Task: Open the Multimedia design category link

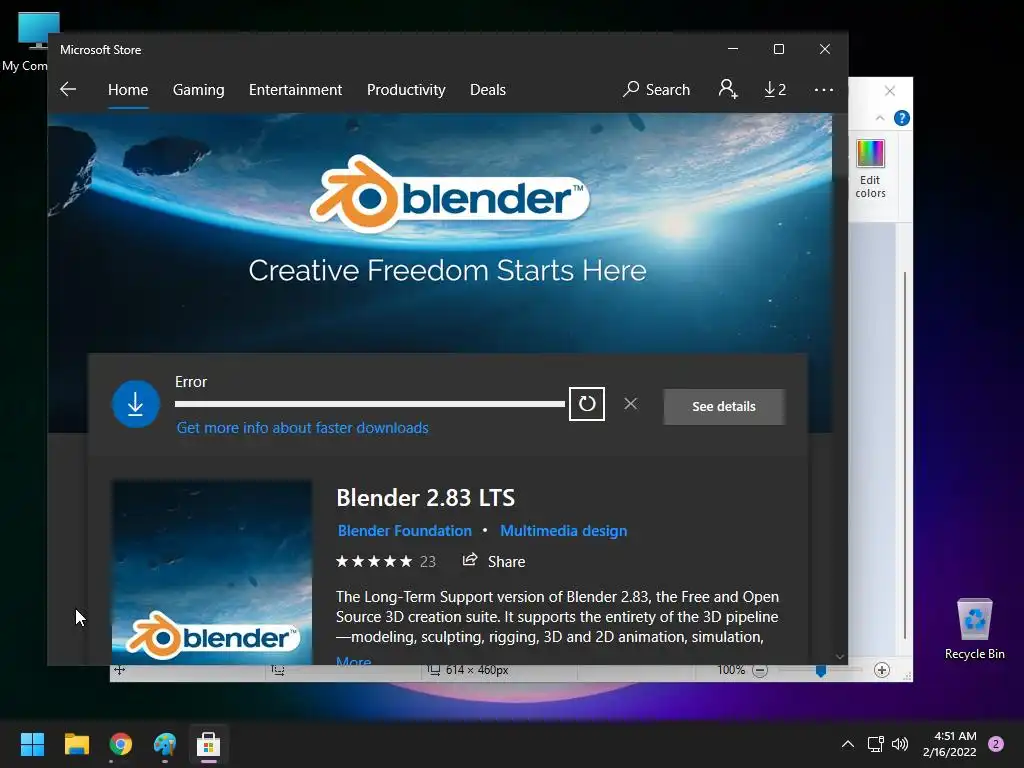Action: click(x=564, y=531)
